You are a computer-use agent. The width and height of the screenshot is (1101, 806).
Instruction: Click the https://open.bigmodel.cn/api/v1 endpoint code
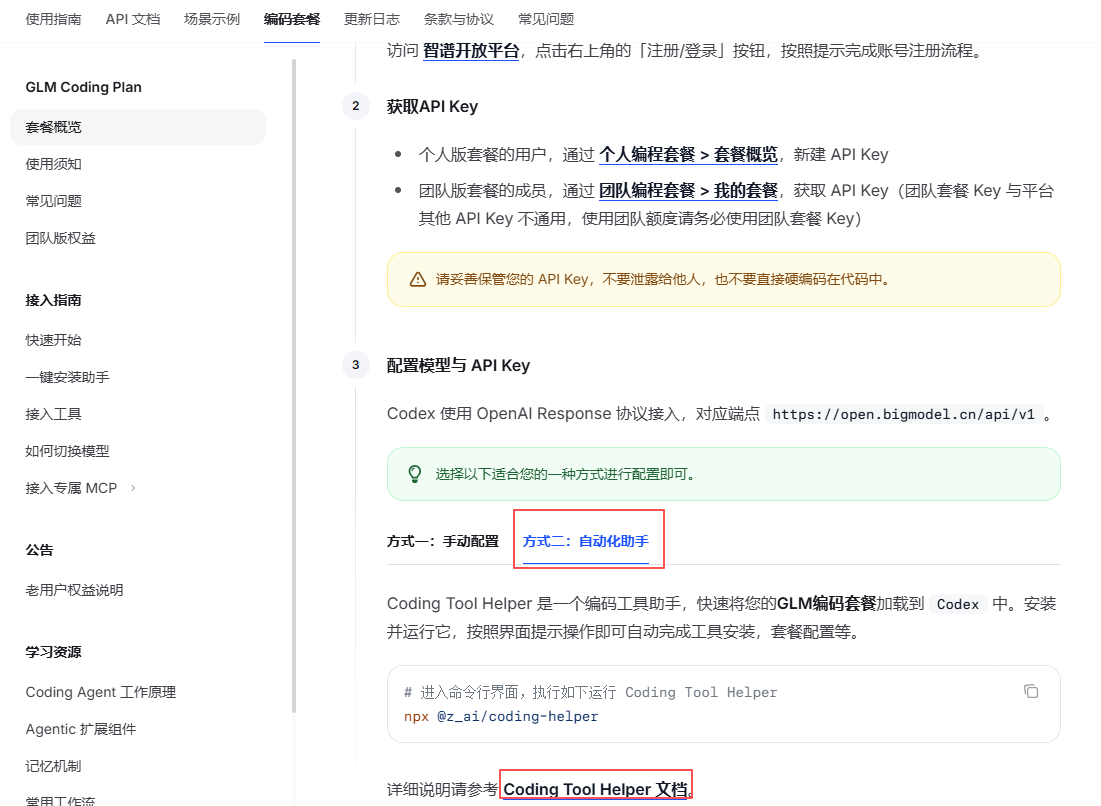tap(904, 414)
